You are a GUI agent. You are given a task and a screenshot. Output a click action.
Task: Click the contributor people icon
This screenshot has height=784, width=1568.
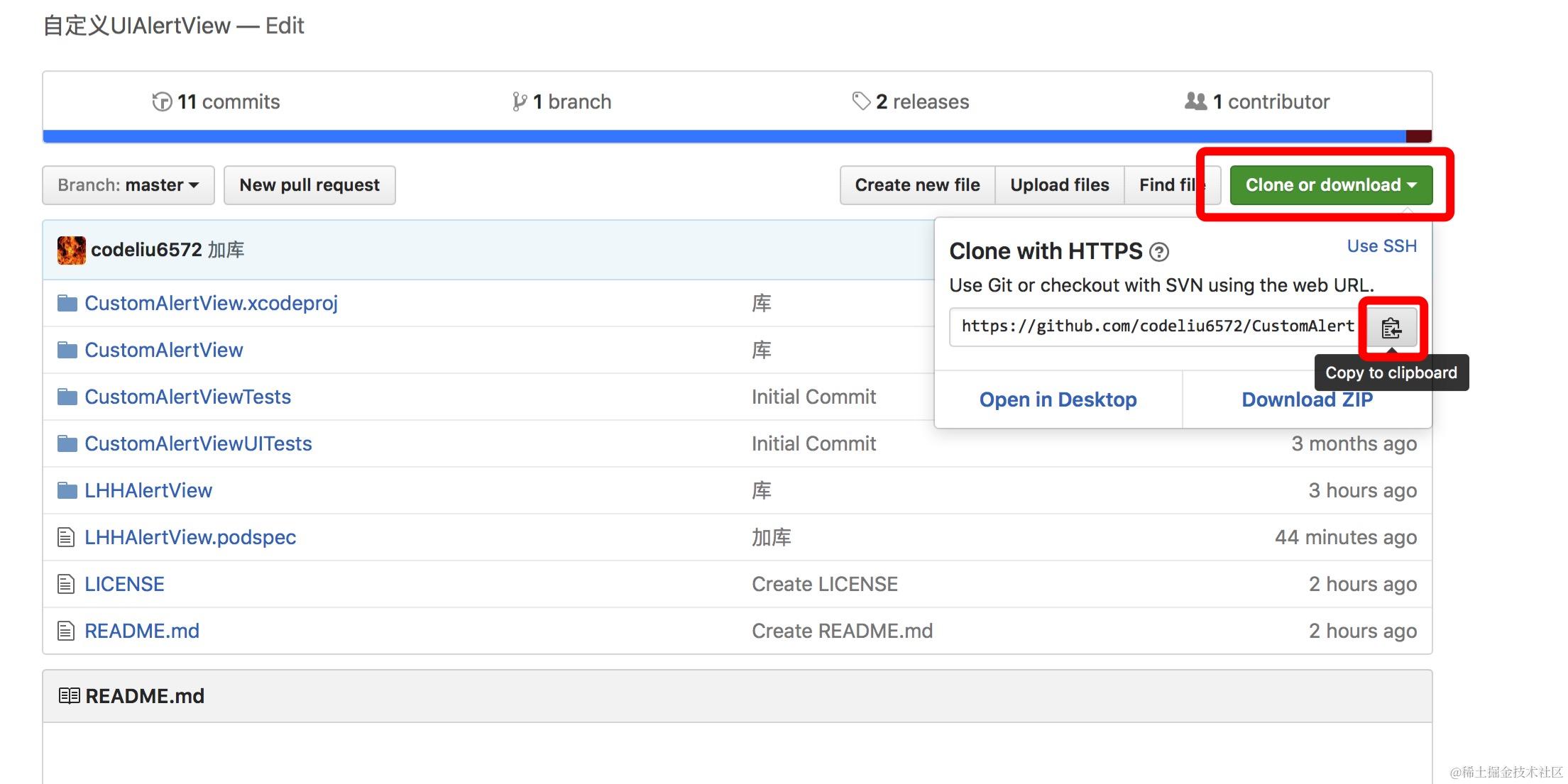[1195, 101]
